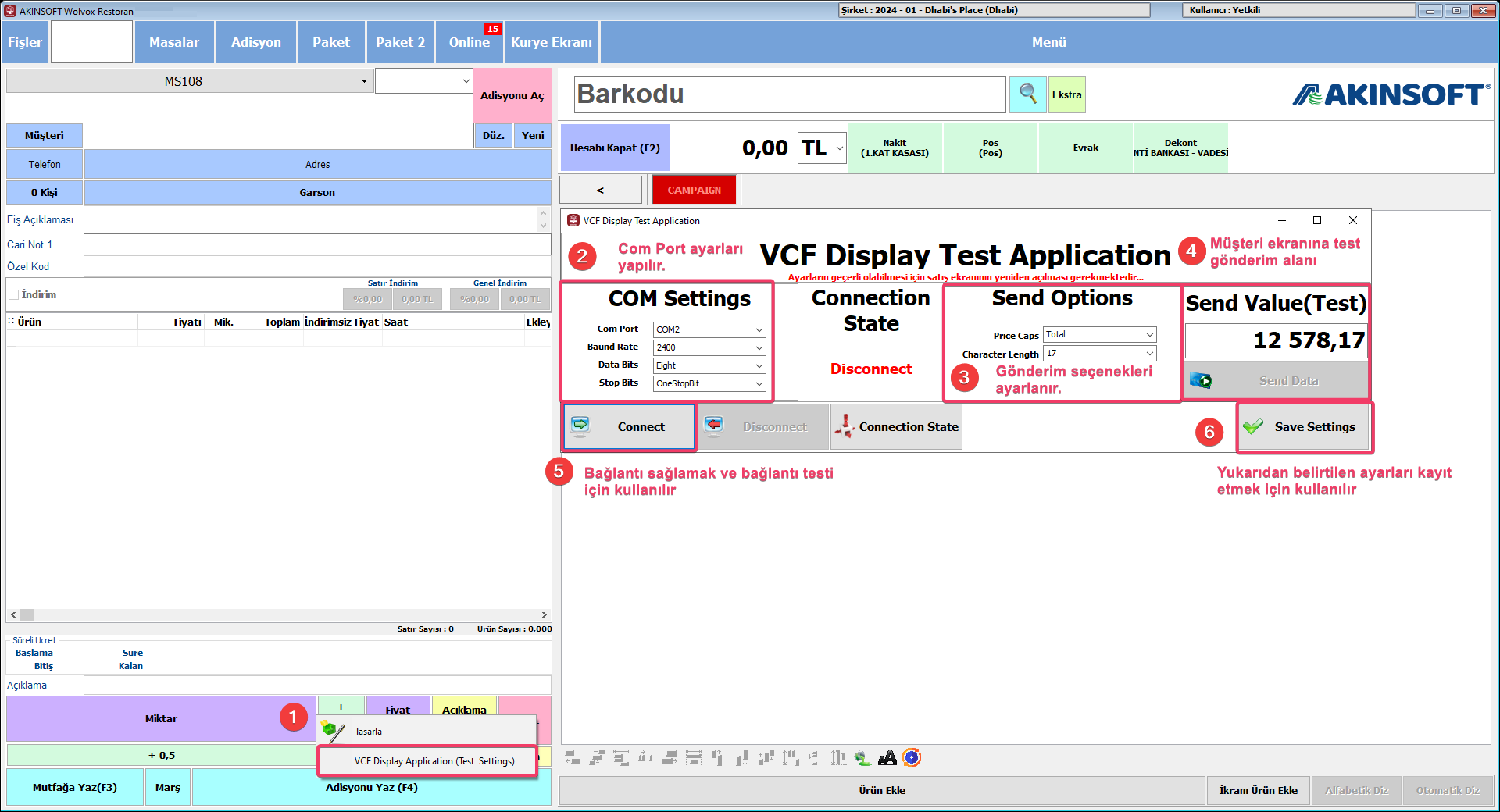Image resolution: width=1500 pixels, height=812 pixels.
Task: Click the align bottom edges icon
Action: pyautogui.click(x=741, y=757)
